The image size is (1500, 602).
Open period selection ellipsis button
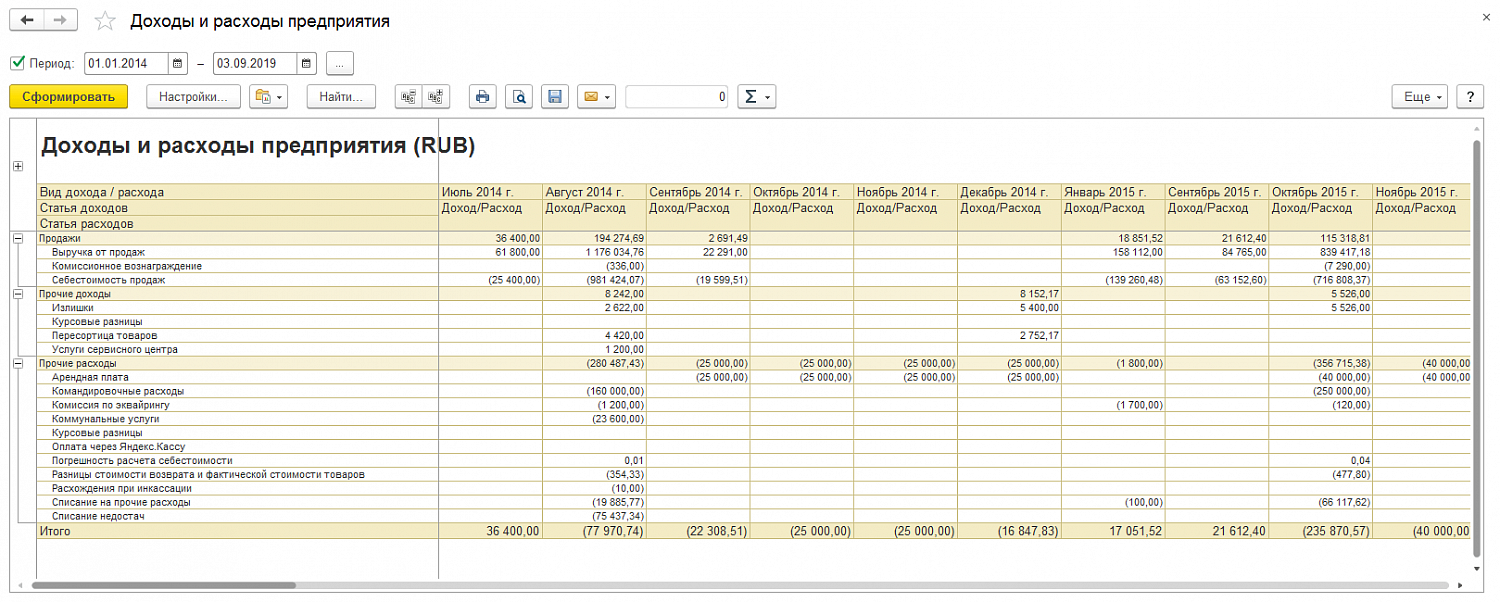pos(340,64)
